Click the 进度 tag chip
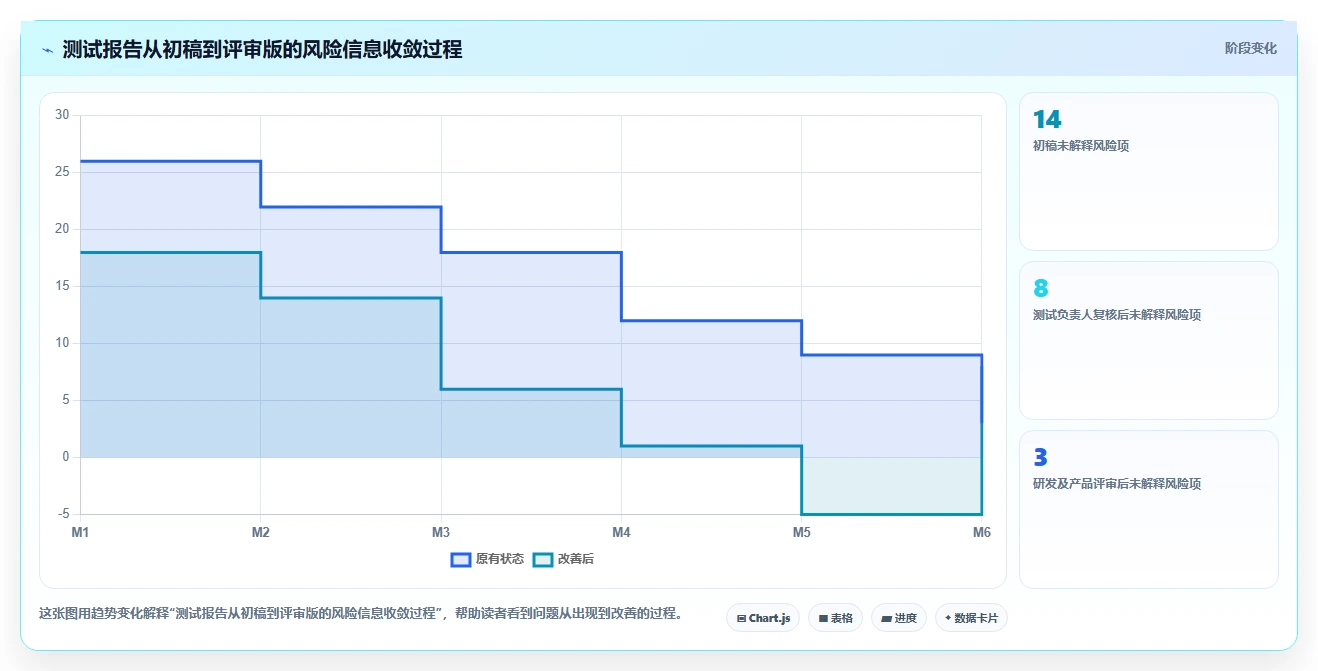This screenshot has height=671, width=1318. (899, 618)
